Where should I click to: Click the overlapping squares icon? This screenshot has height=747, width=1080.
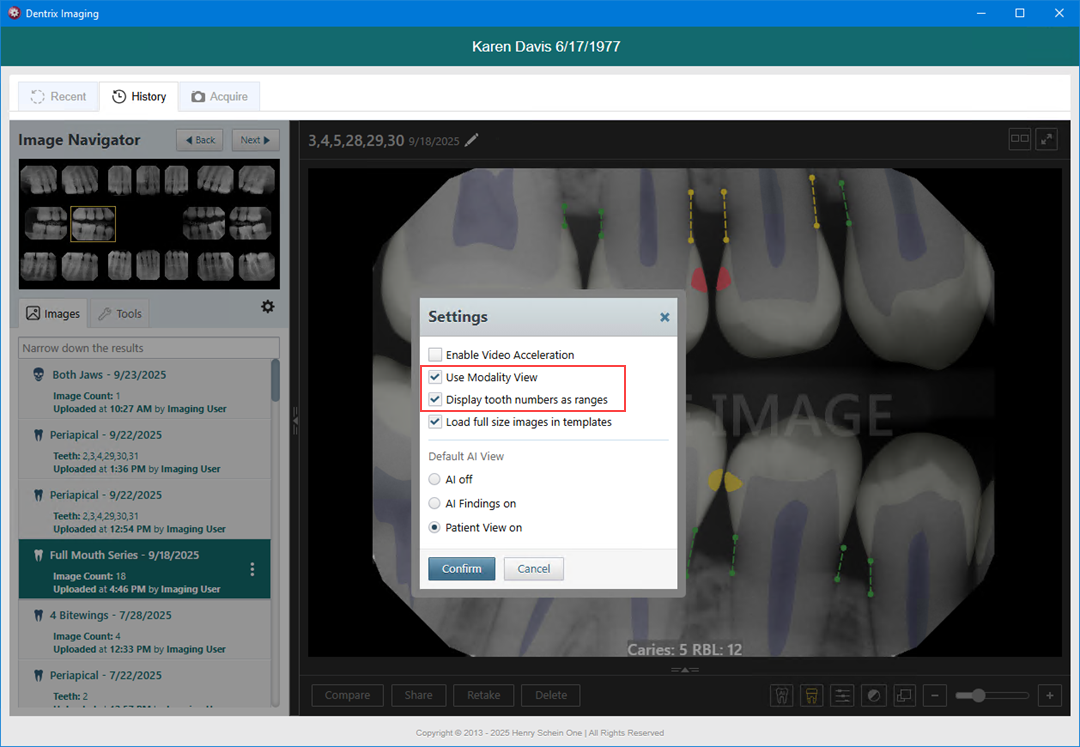(x=903, y=695)
